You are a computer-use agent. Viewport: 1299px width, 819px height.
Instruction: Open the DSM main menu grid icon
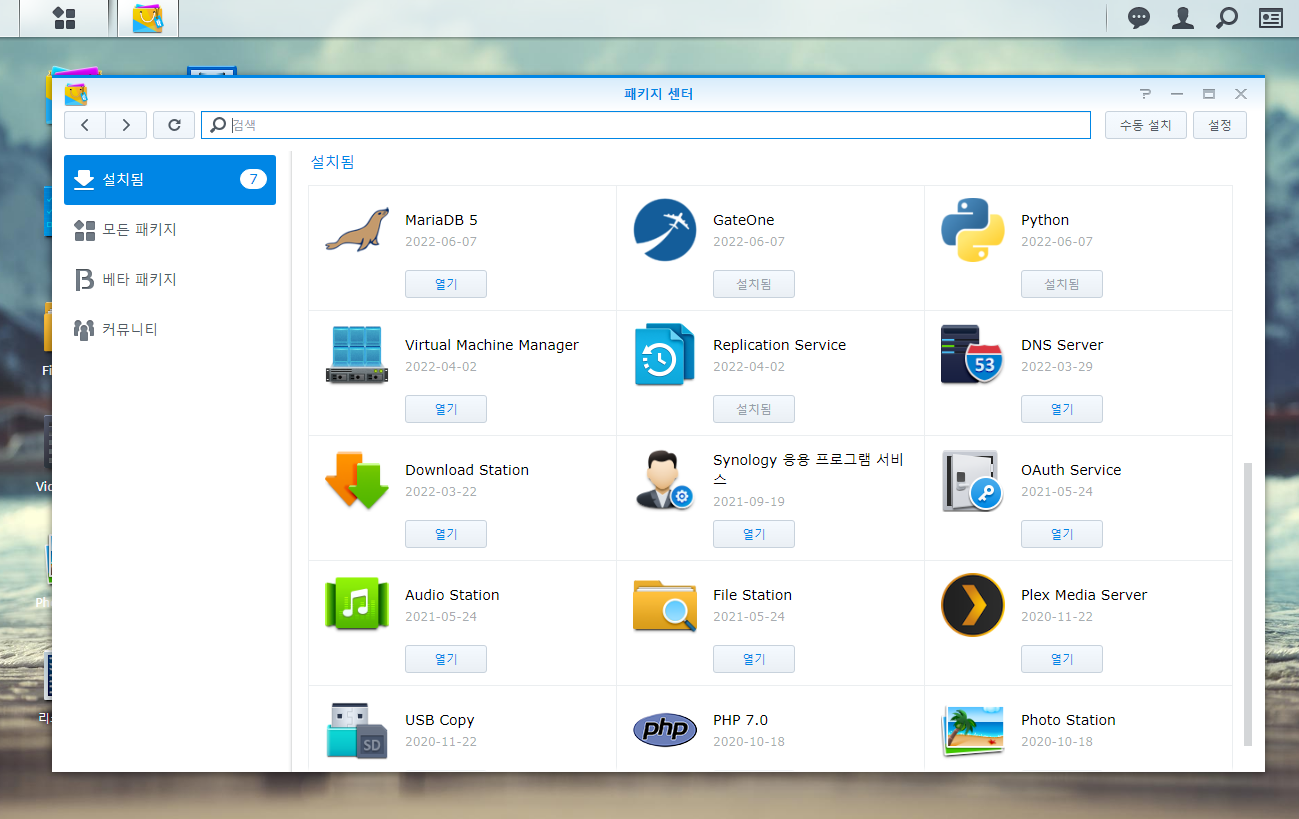tap(64, 18)
